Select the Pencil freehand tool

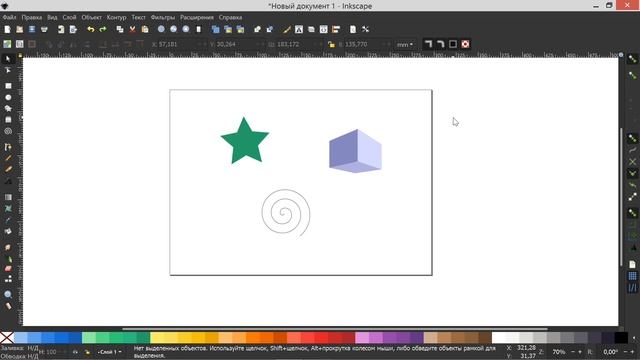8,158
